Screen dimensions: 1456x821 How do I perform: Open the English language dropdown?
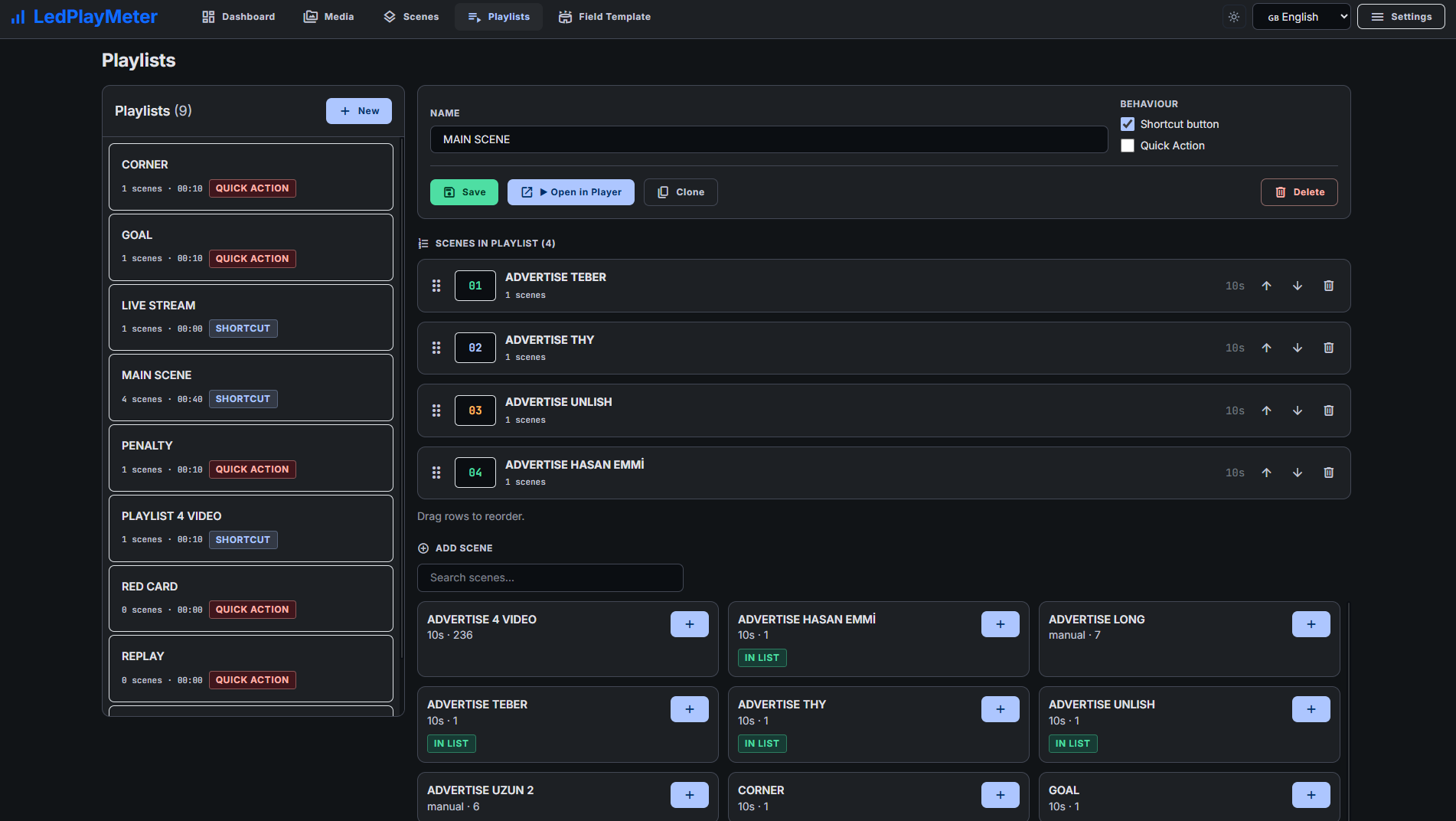click(x=1301, y=17)
